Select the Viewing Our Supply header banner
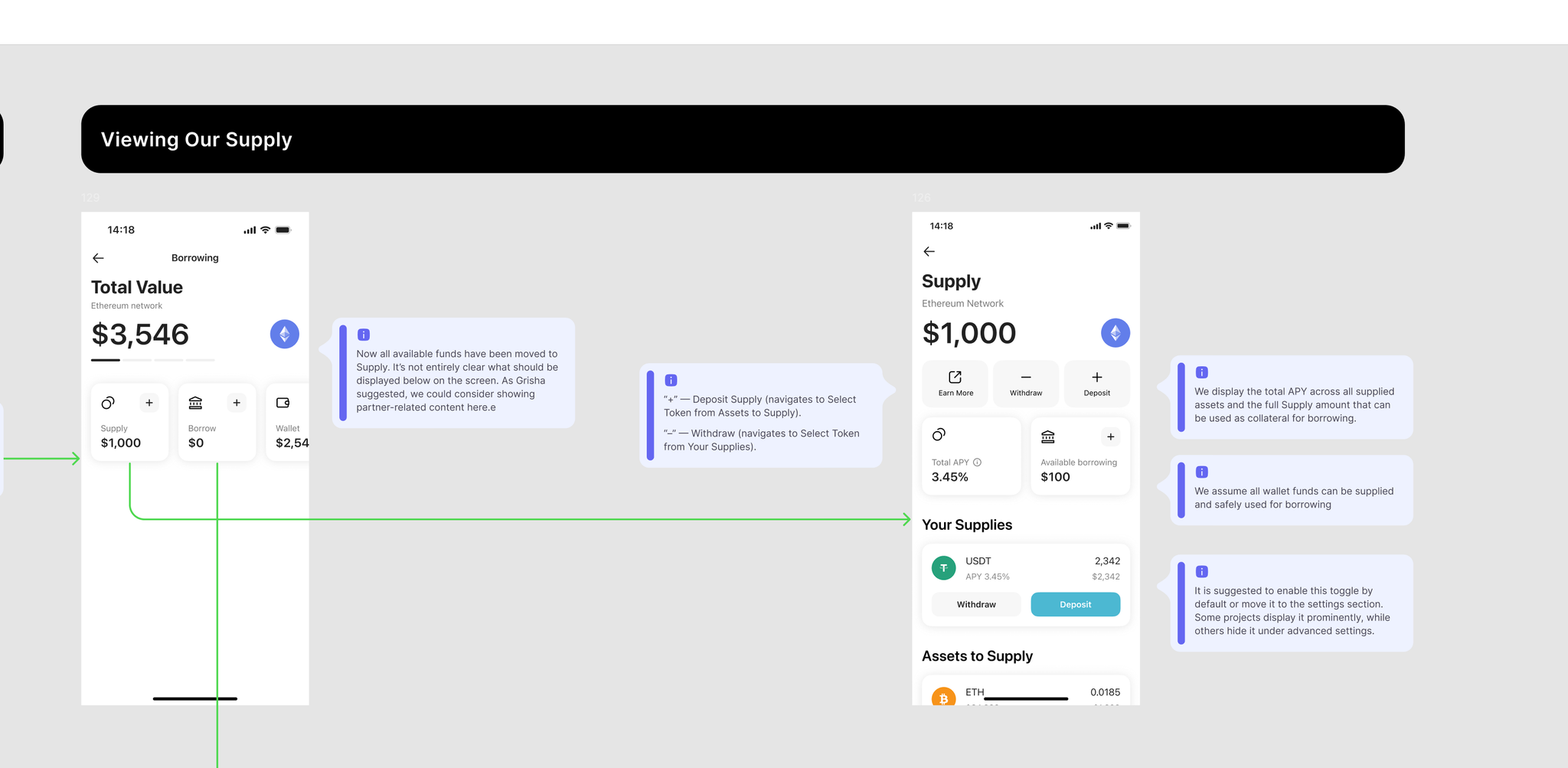This screenshot has height=768, width=1568. click(742, 139)
